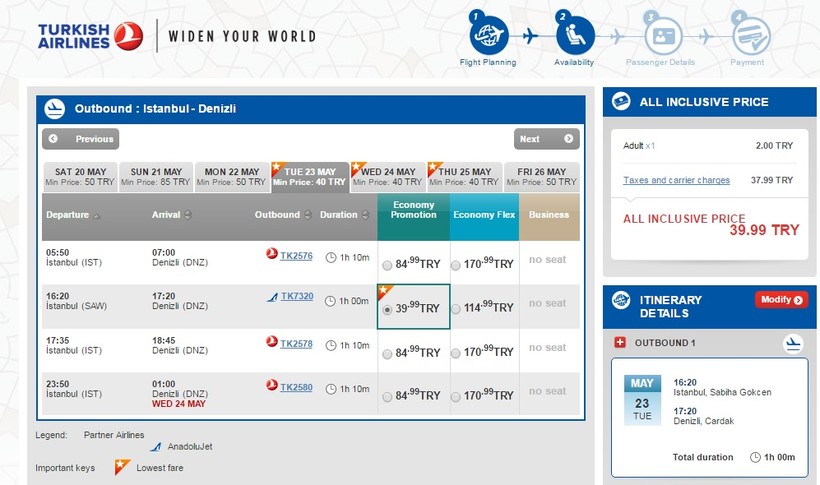Click the Outbound 1 plane icon
This screenshot has height=485, width=820.
(x=793, y=344)
